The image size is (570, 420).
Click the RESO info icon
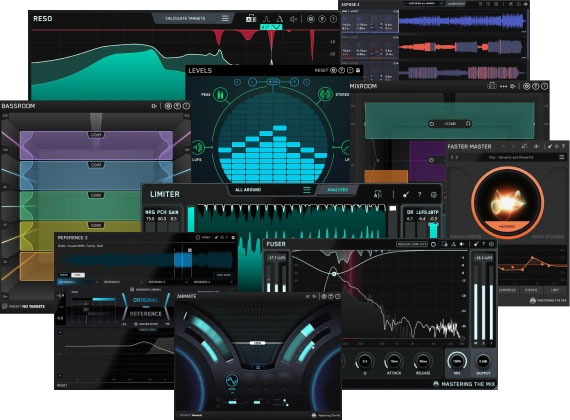coord(333,19)
